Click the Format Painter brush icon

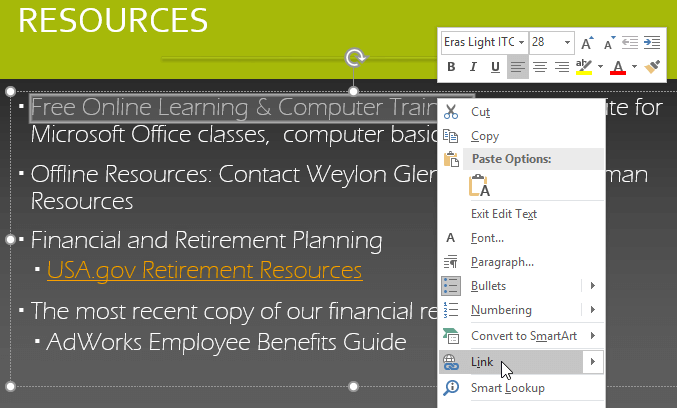[x=652, y=67]
